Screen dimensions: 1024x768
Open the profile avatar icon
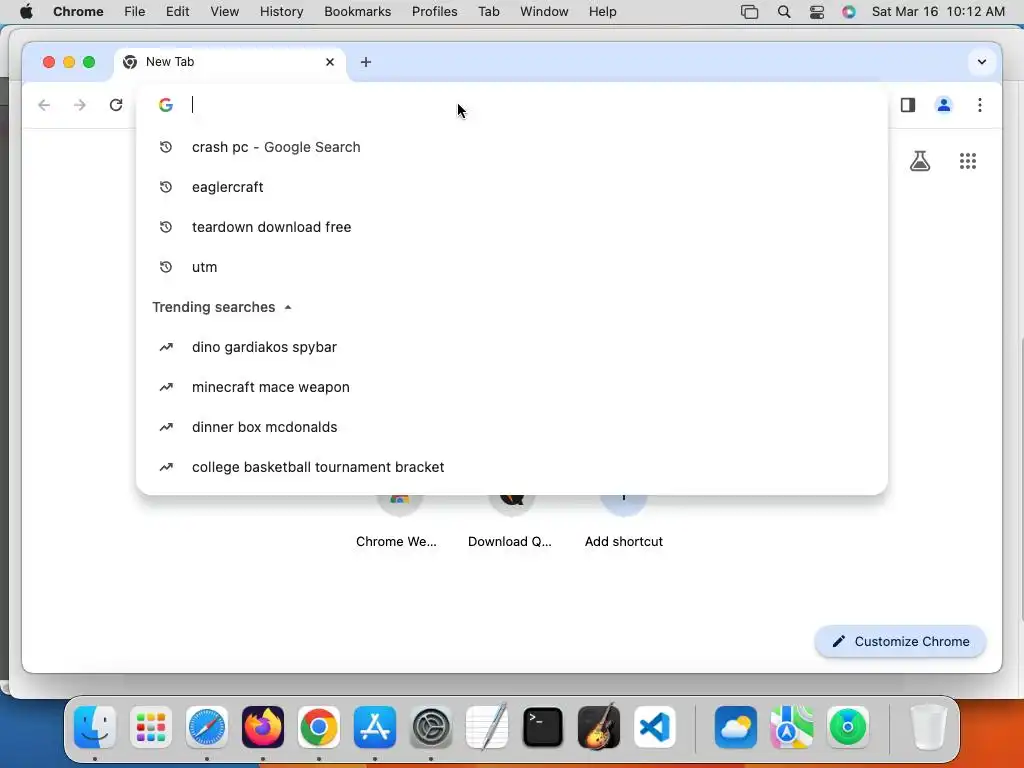pos(944,105)
